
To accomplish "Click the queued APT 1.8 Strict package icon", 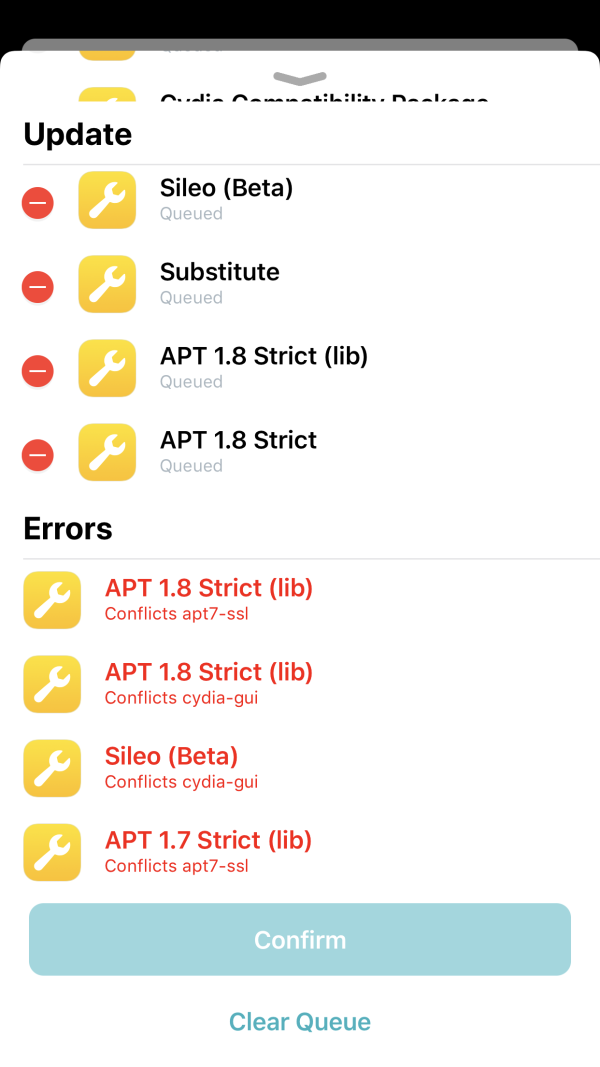I will pos(107,452).
